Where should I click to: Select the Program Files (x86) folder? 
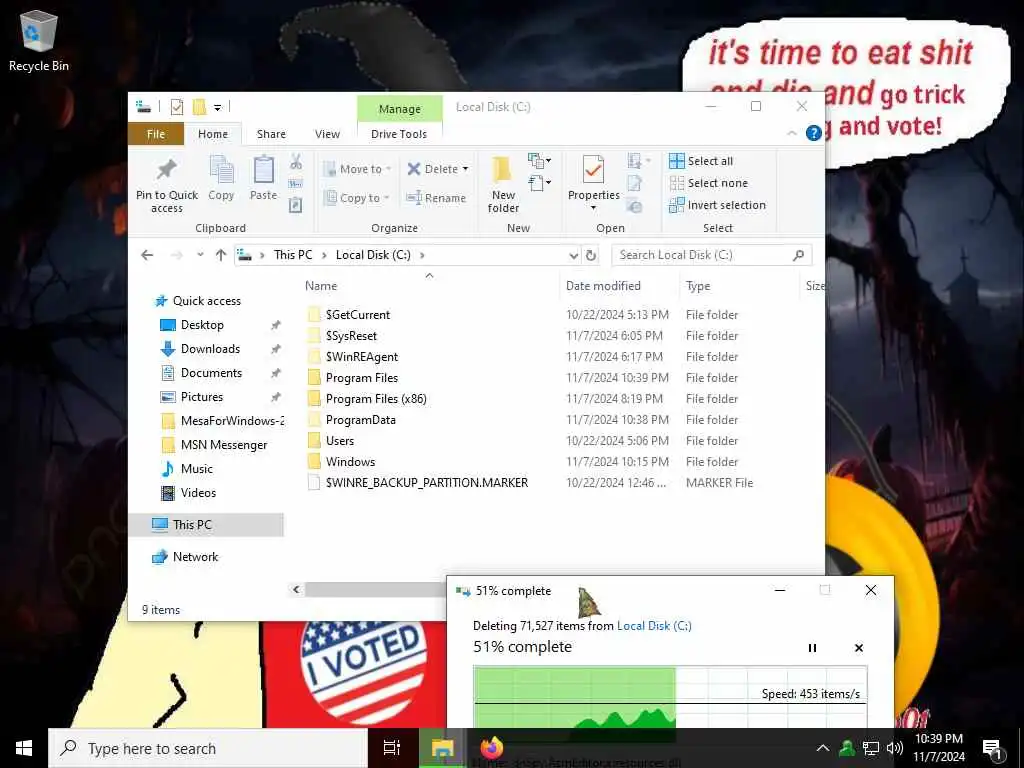coord(376,398)
